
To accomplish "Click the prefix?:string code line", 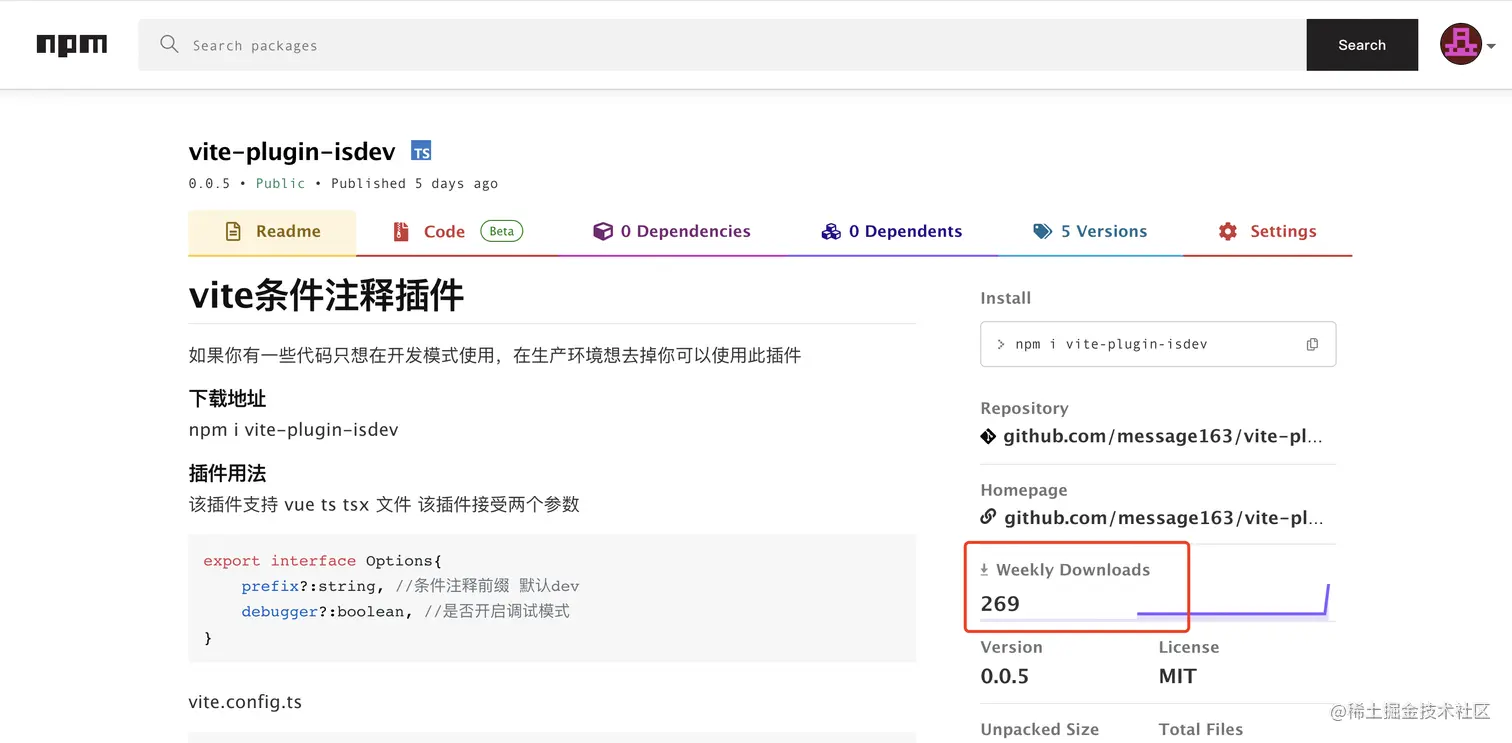I will pos(410,586).
